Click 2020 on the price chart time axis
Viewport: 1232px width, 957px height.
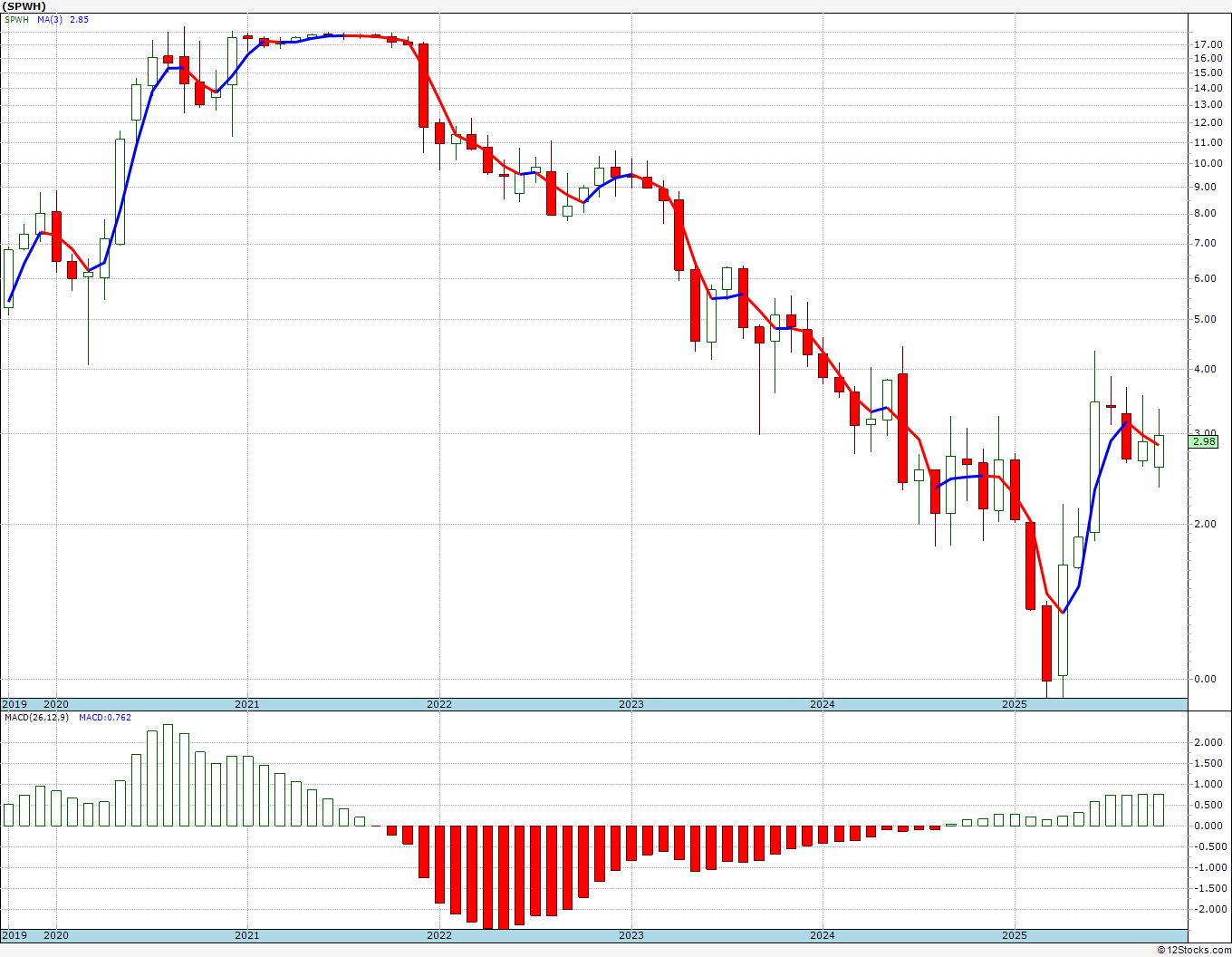(x=56, y=704)
